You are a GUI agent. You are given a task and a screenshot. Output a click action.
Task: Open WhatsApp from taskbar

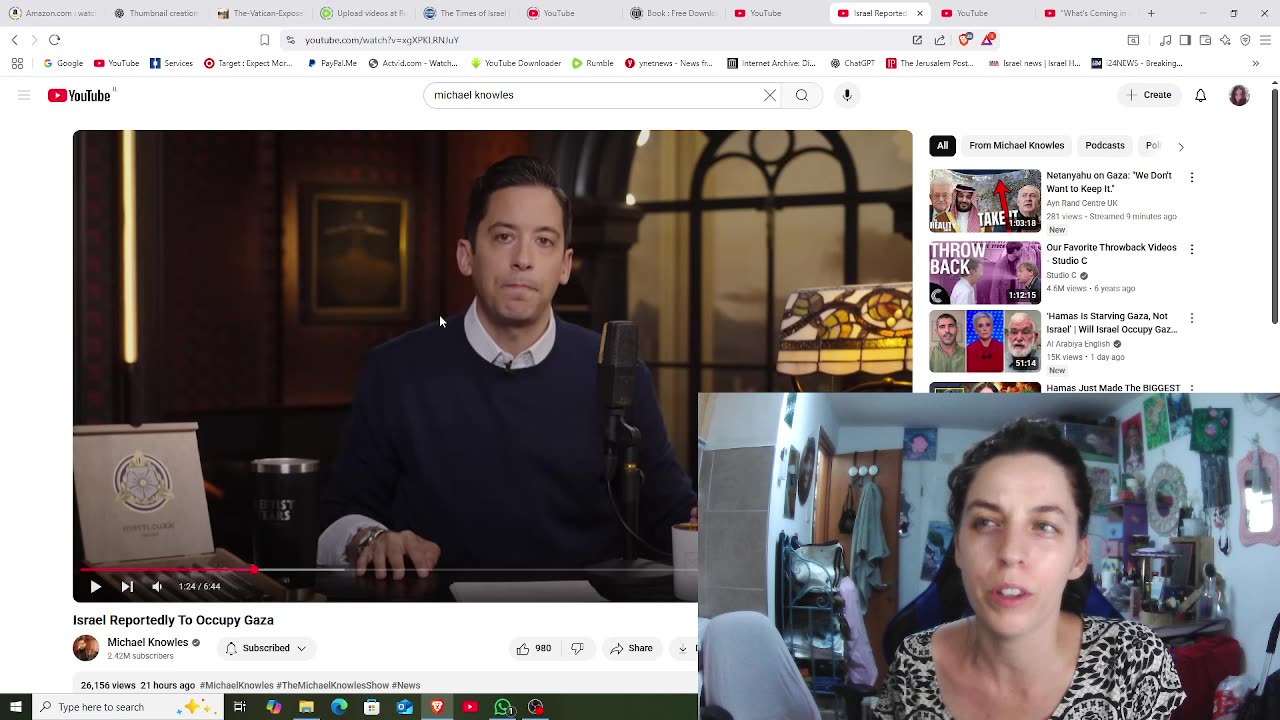pos(503,707)
